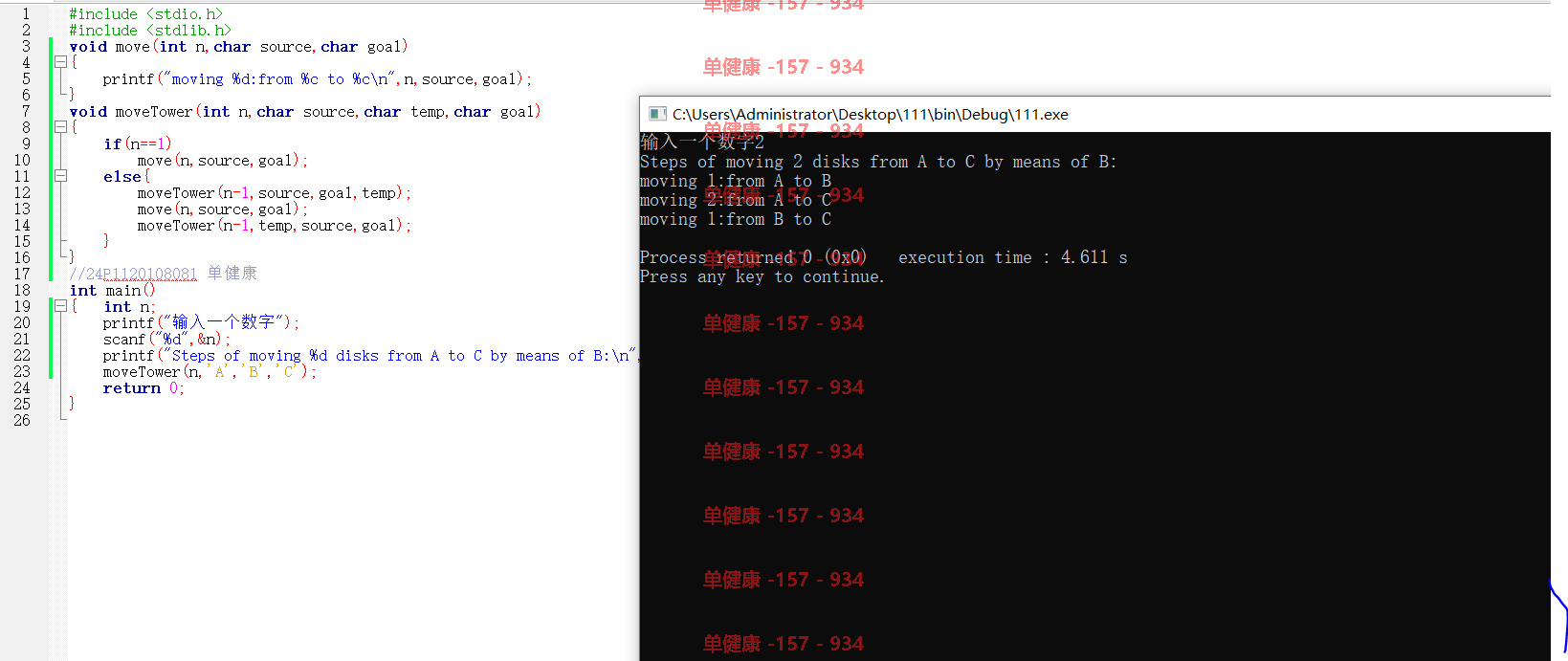The height and width of the screenshot is (661, 1568).
Task: Click line number 26 in the gutter
Action: [22, 421]
